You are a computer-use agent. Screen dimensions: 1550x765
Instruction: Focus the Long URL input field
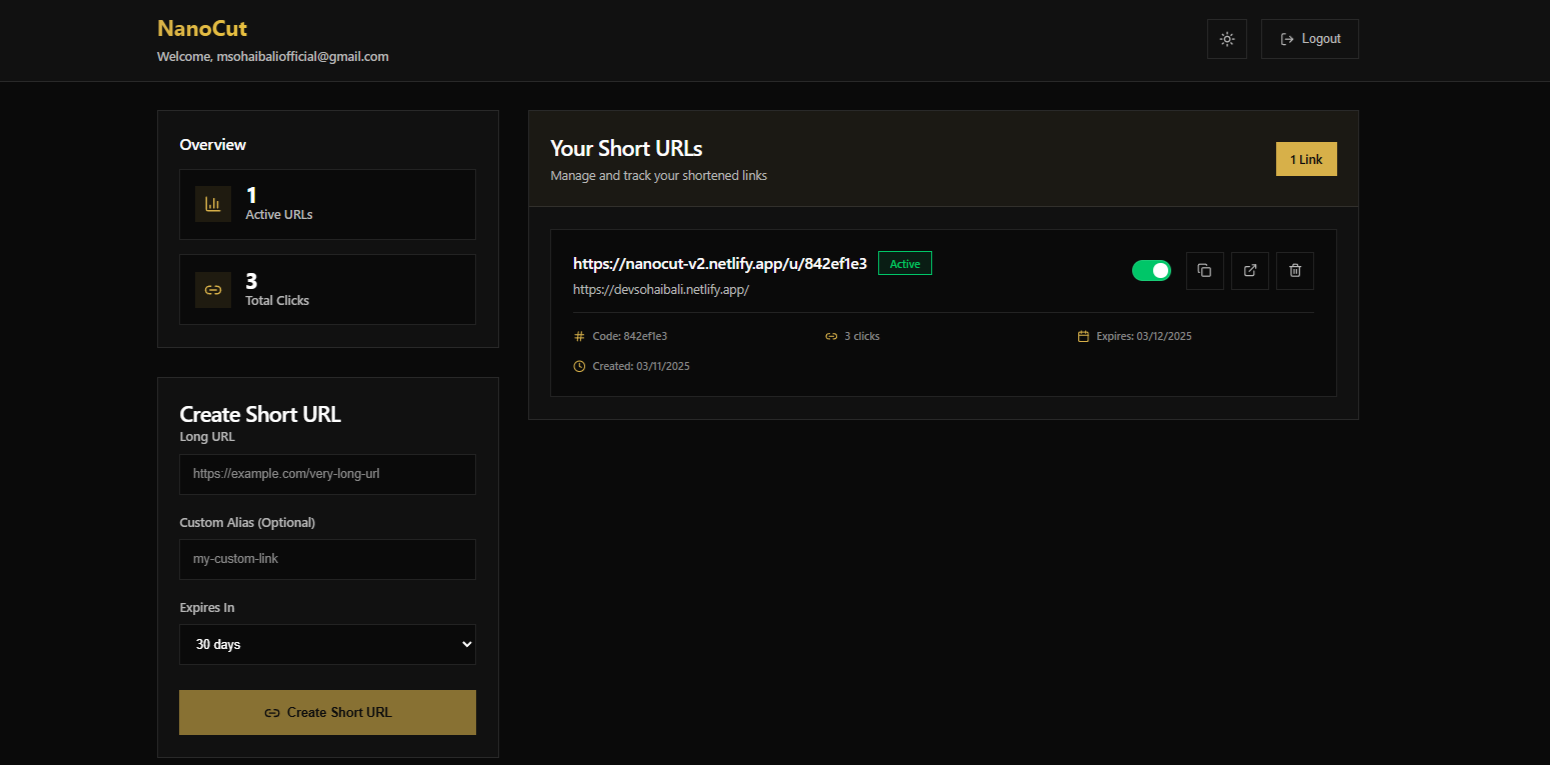coord(327,474)
